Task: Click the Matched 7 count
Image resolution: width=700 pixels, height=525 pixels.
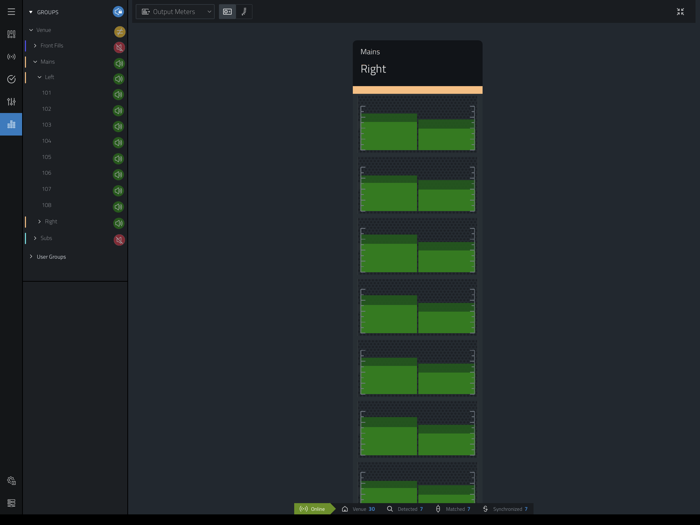Action: (x=468, y=509)
